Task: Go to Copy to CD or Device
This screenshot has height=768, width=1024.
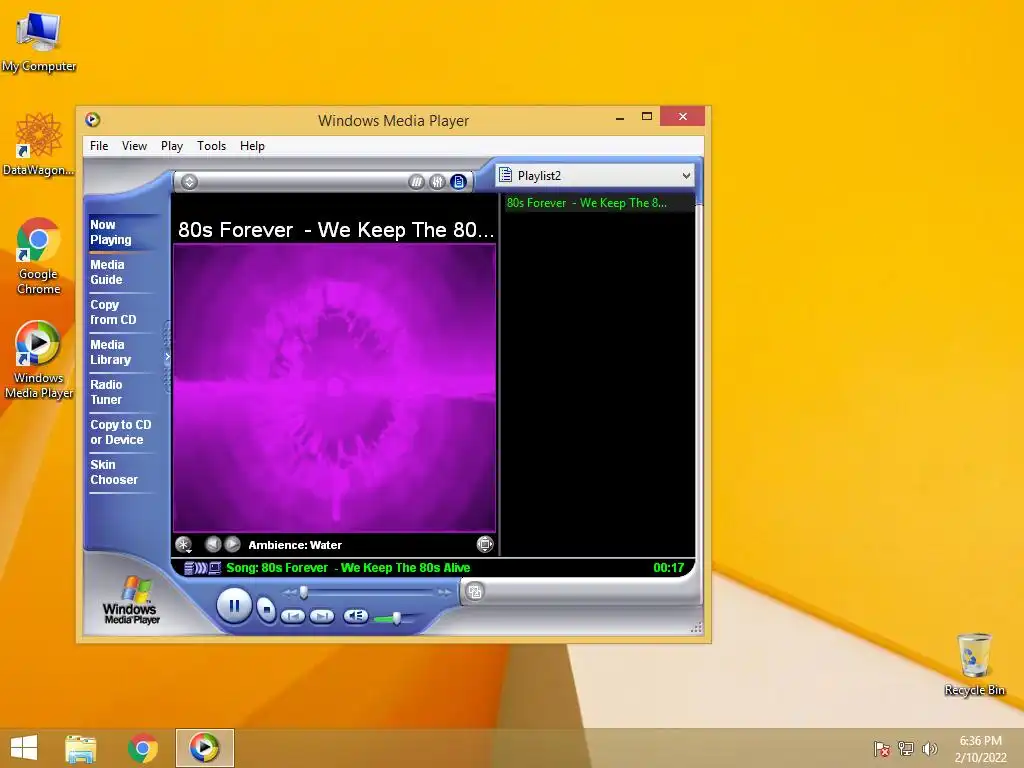Action: coord(121,432)
